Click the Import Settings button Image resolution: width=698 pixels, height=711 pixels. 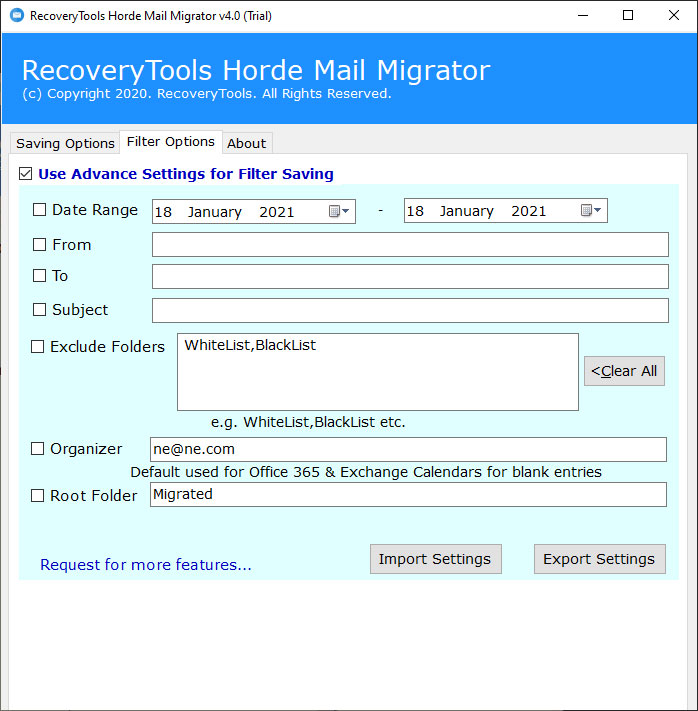pyautogui.click(x=435, y=559)
